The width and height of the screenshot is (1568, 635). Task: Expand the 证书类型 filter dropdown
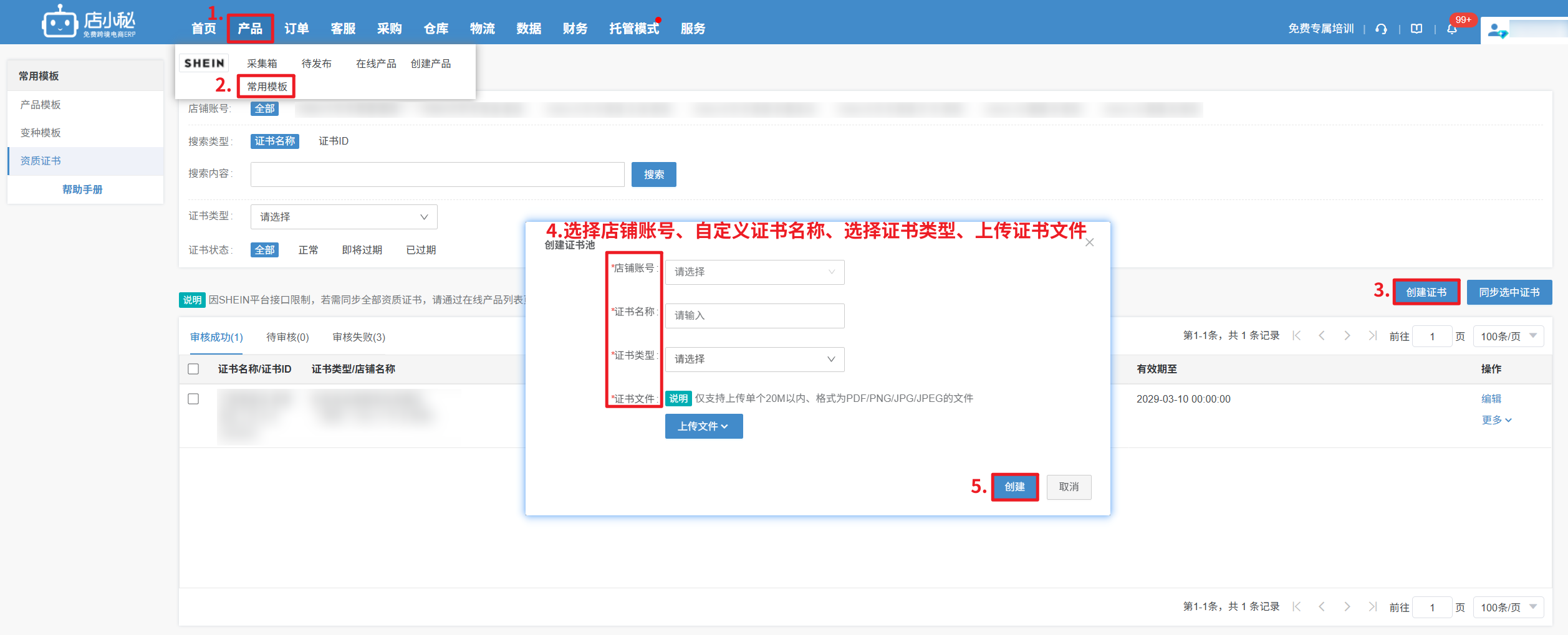point(344,217)
